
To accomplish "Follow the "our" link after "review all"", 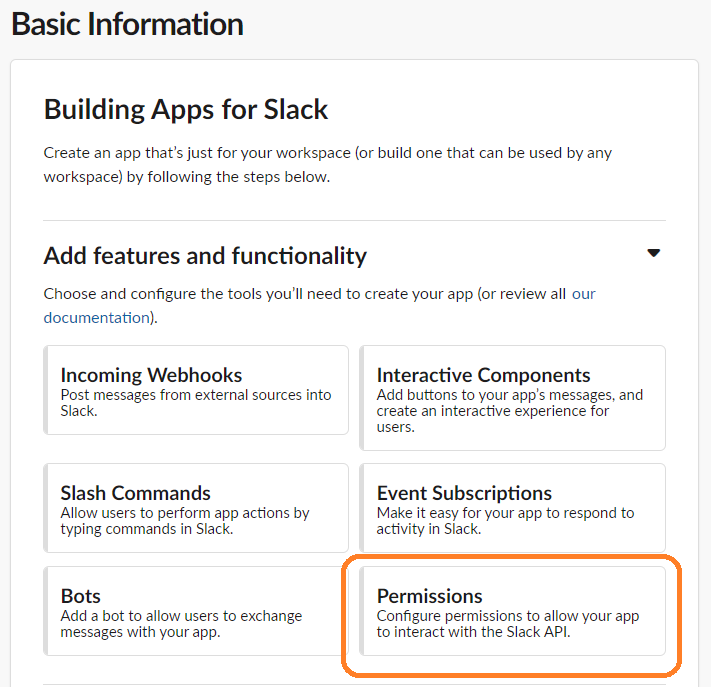I will [x=583, y=294].
